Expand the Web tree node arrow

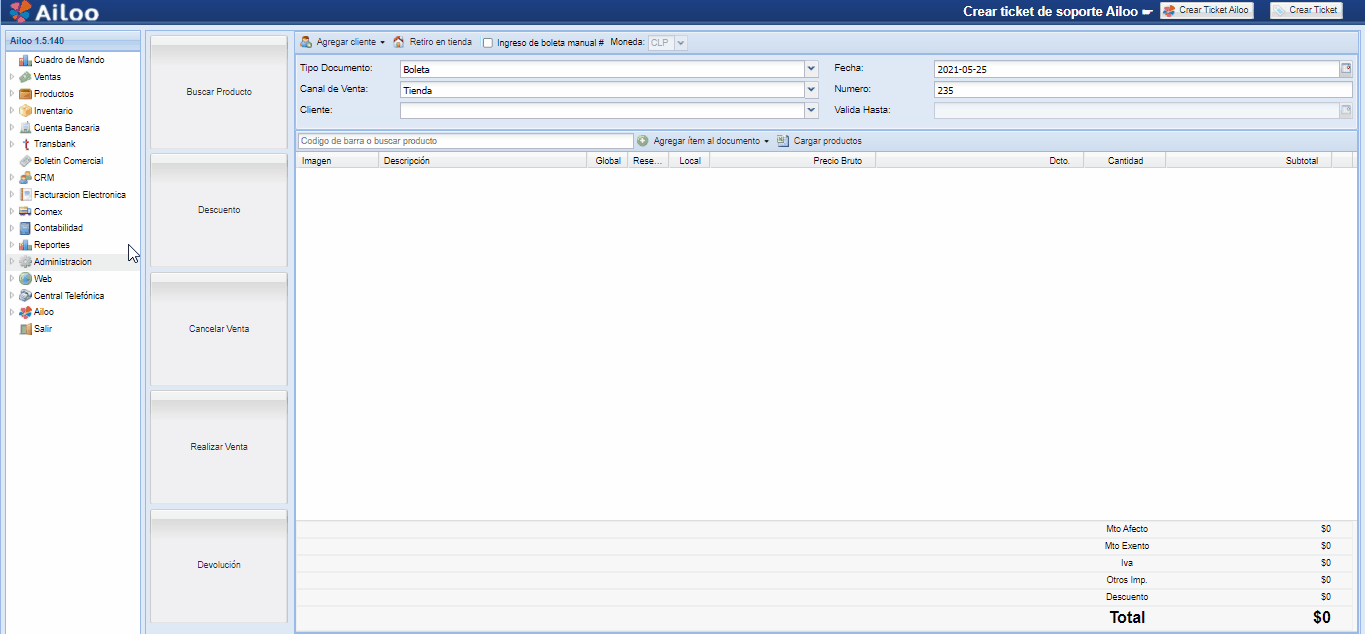point(12,279)
